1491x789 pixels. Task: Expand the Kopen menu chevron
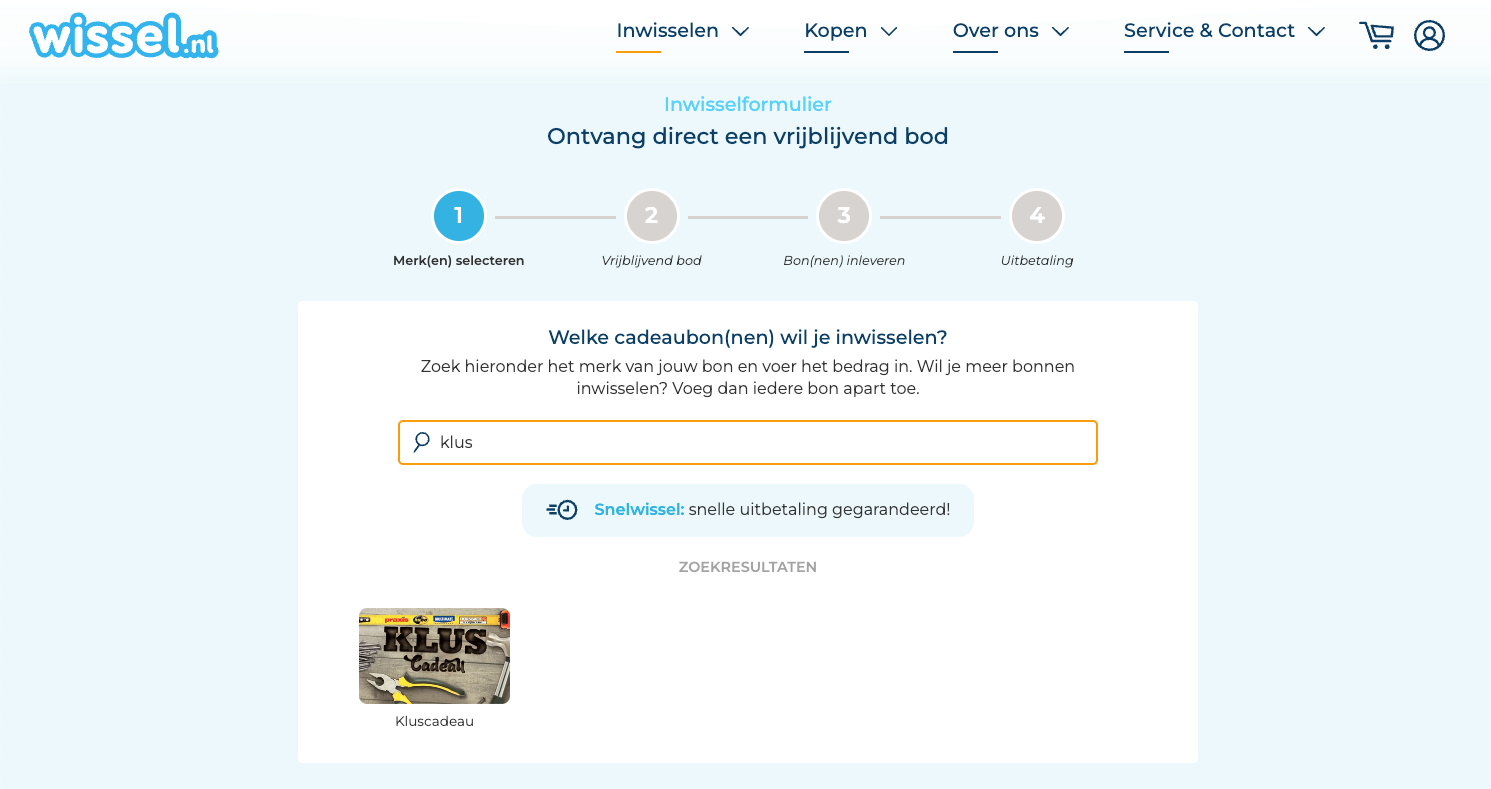[x=889, y=31]
